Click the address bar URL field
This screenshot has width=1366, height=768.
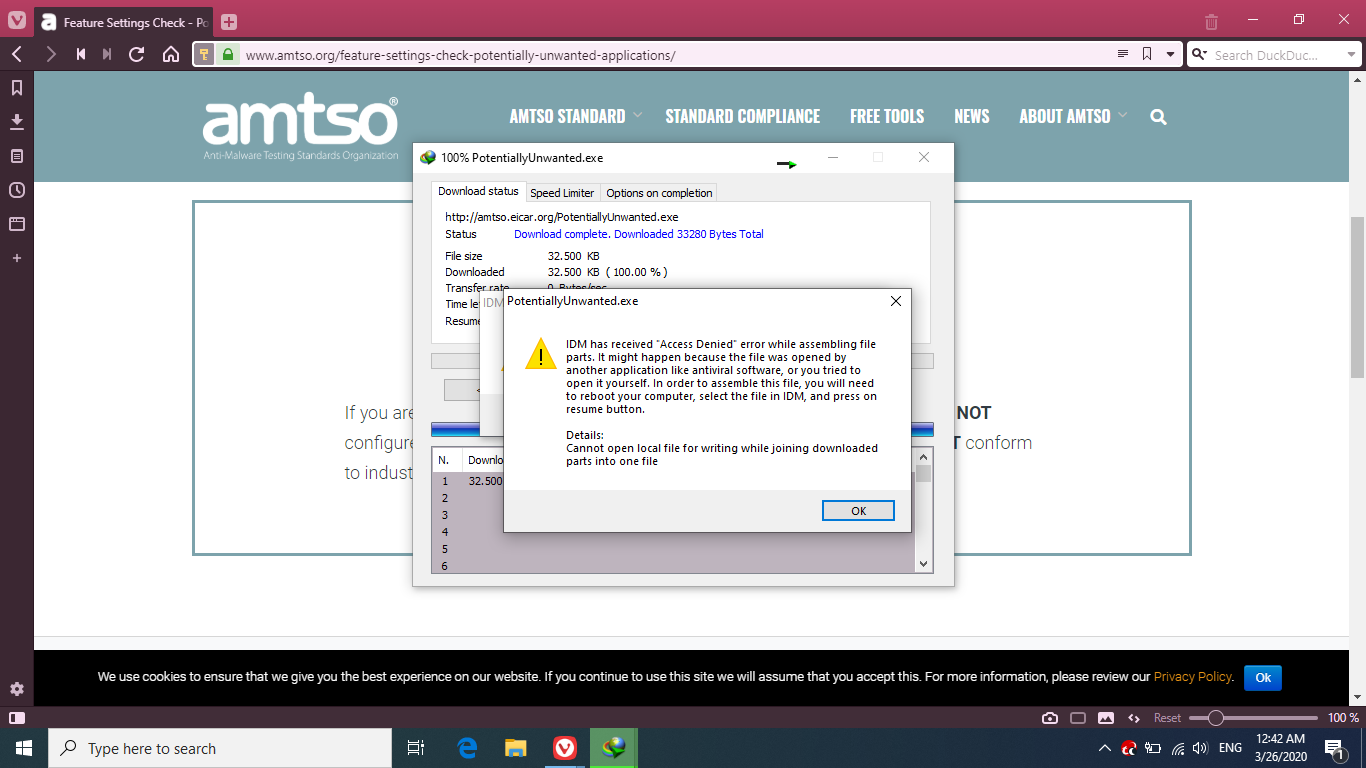pyautogui.click(x=675, y=55)
